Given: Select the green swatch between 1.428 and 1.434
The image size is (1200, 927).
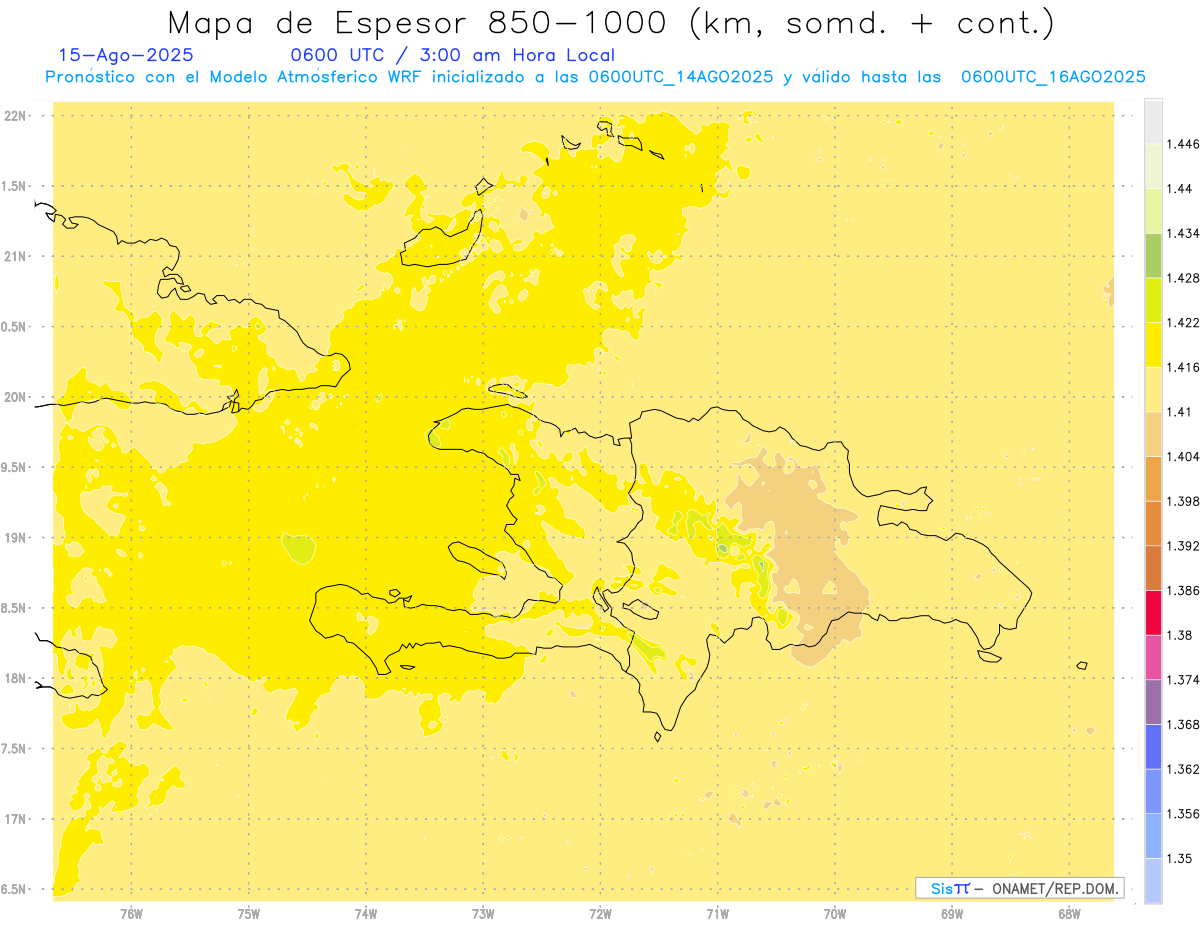Looking at the screenshot, I should pyautogui.click(x=1153, y=255).
